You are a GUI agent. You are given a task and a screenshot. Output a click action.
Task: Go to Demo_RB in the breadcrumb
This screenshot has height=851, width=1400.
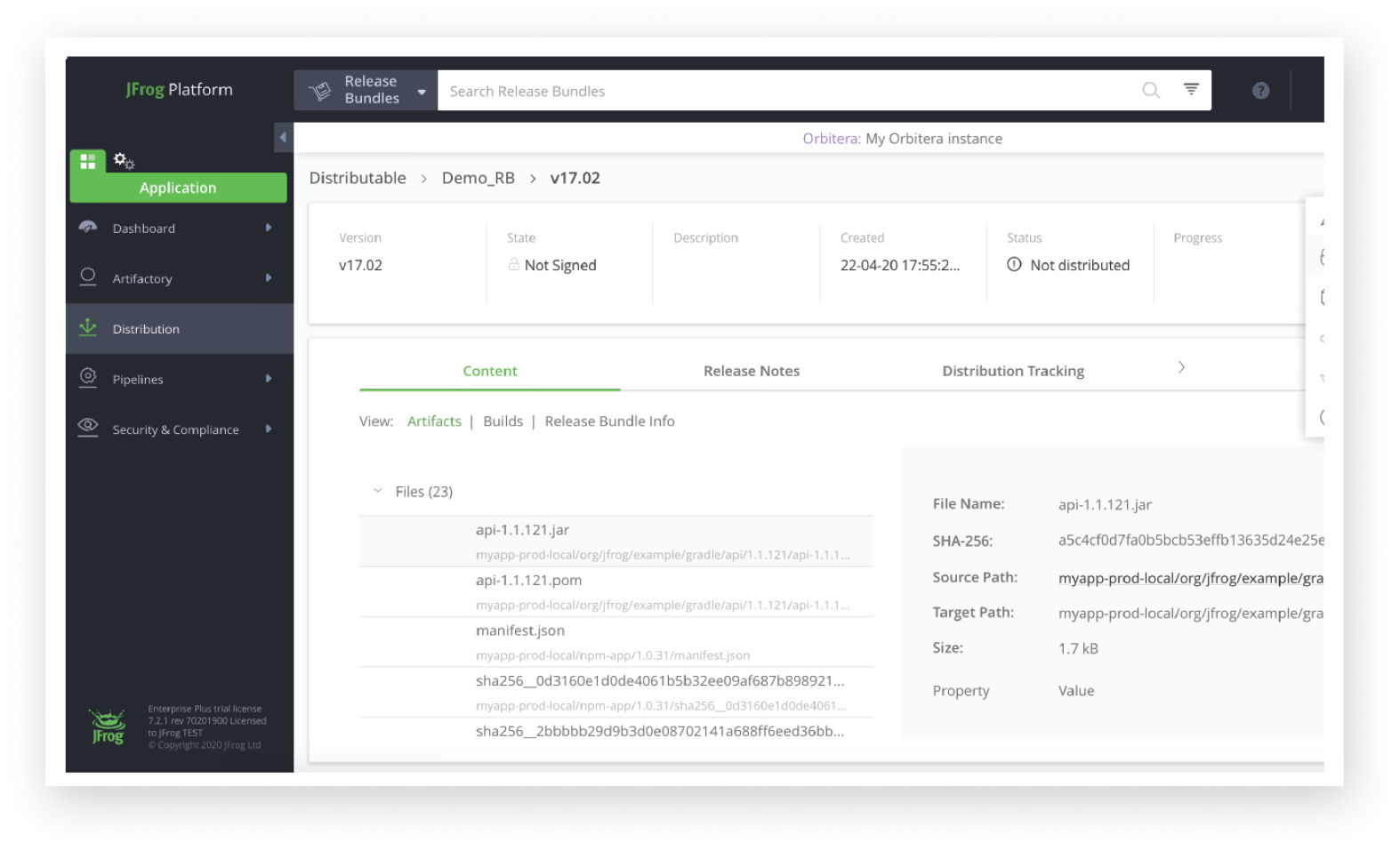(479, 178)
